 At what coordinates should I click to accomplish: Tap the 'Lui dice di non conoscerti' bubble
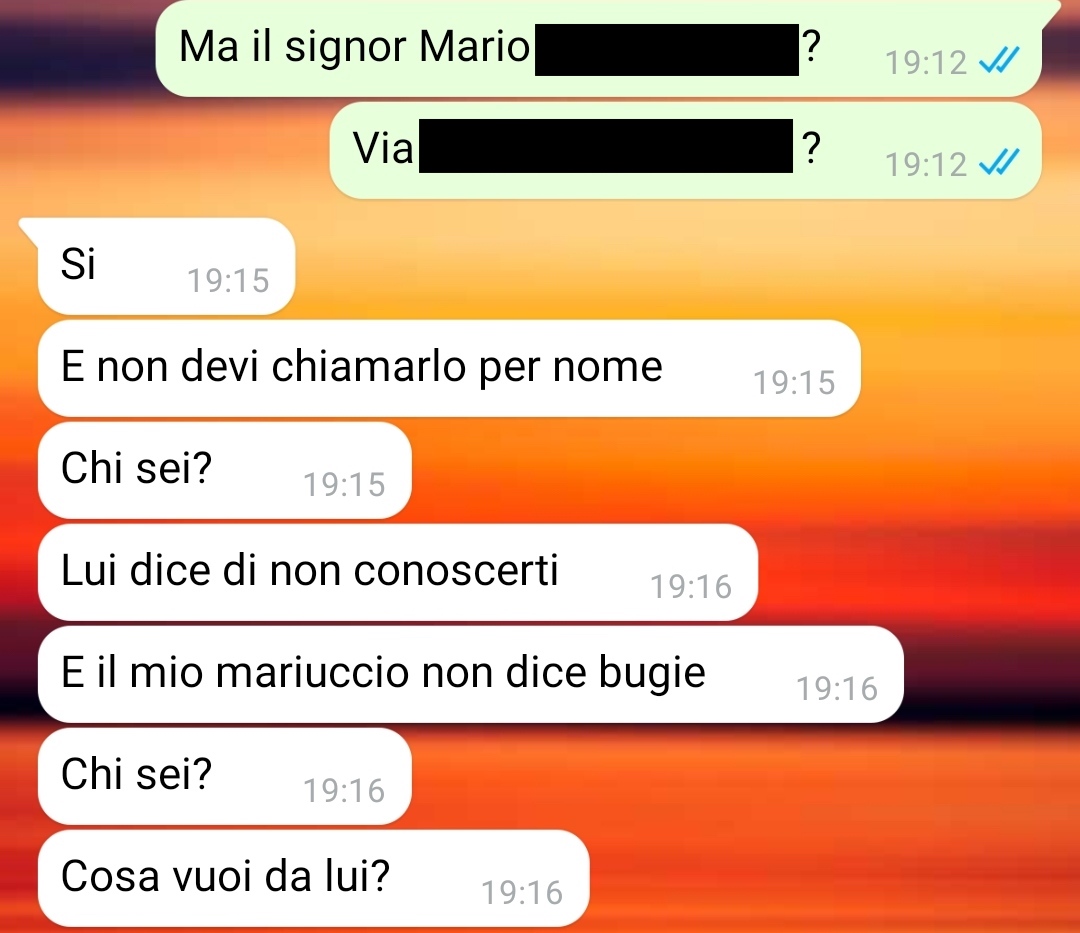[397, 572]
